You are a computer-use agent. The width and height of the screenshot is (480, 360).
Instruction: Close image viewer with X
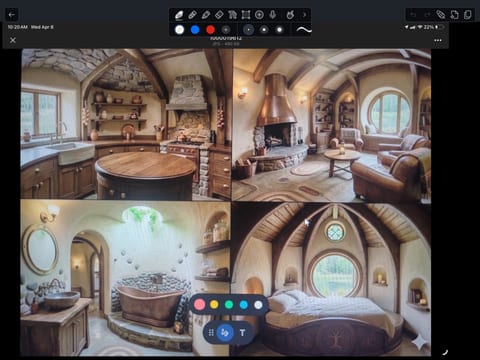click(13, 40)
